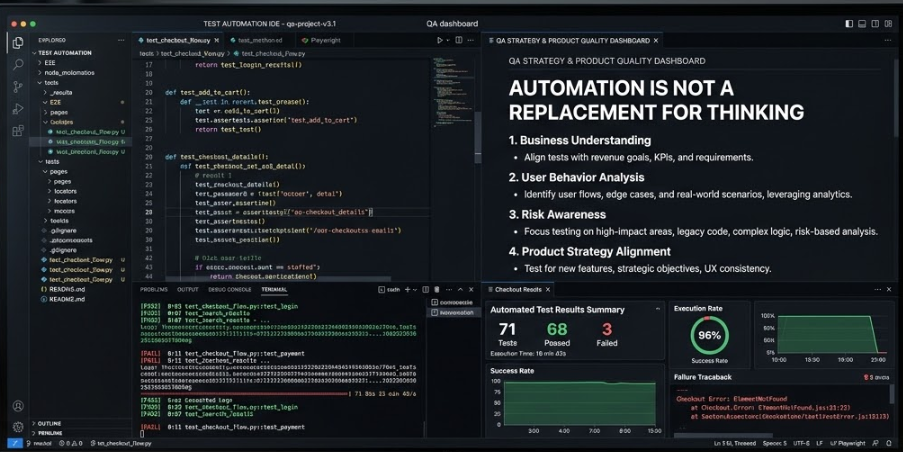Click the 96% execution rate gauge
The image size is (903, 452).
(709, 335)
